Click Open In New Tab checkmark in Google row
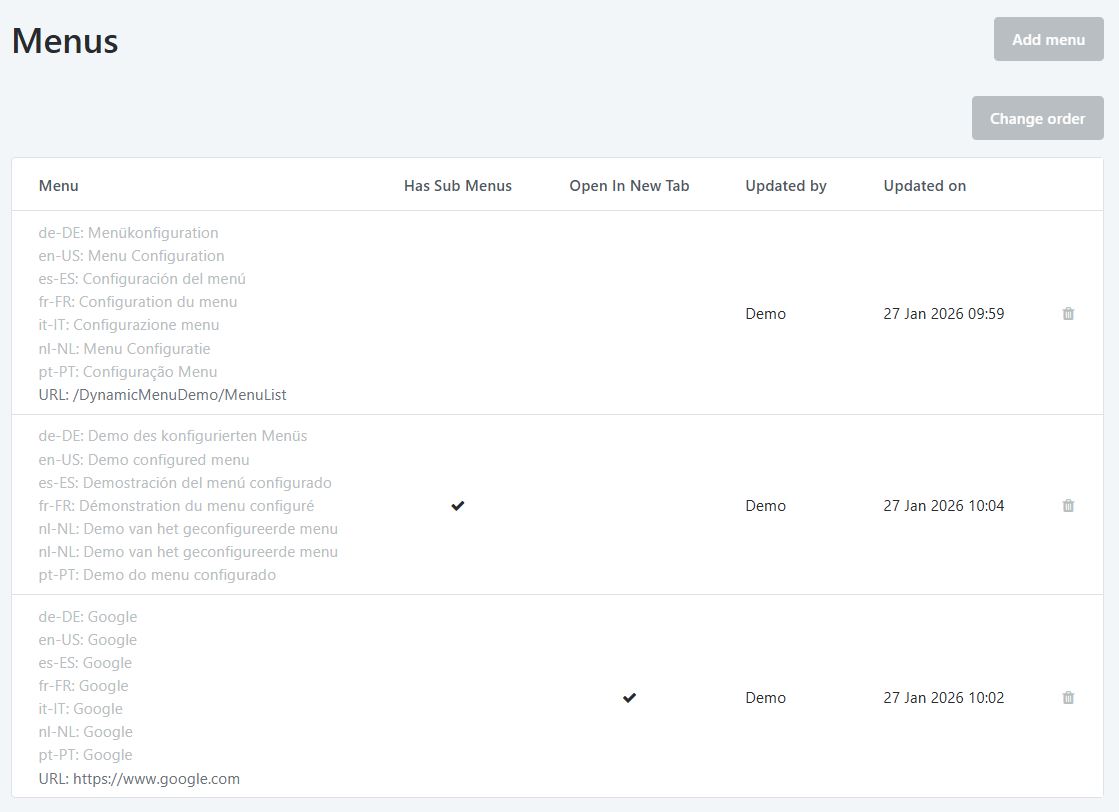This screenshot has width=1119, height=812. [x=629, y=697]
